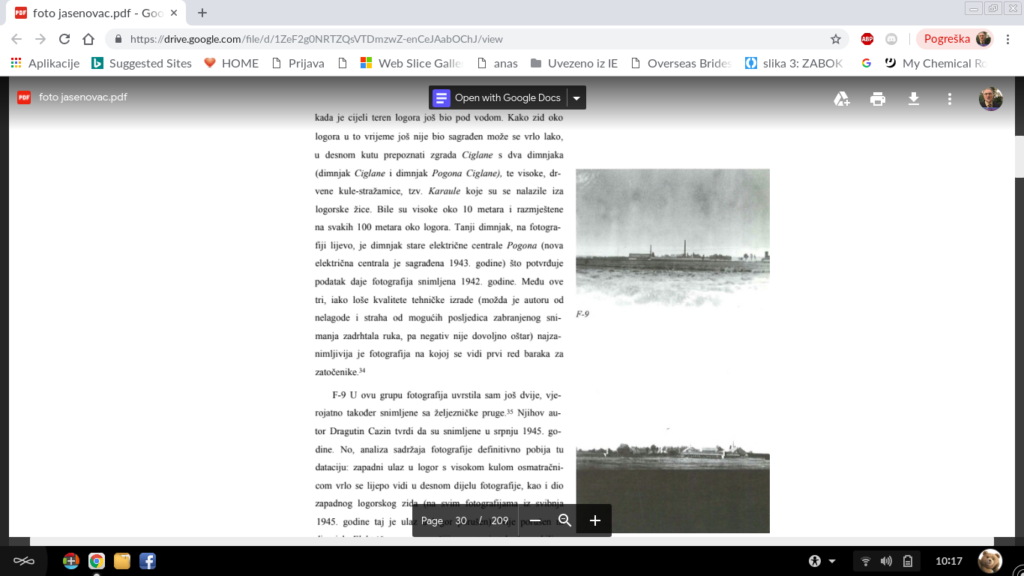Zoom in with the plus button
This screenshot has width=1024, height=576.
click(x=595, y=520)
